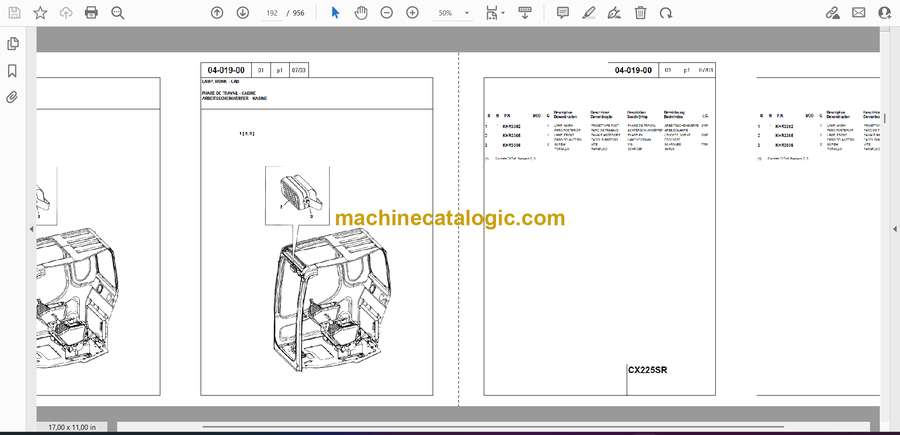Activate the Hand pan tool
The image size is (900, 435).
click(361, 13)
